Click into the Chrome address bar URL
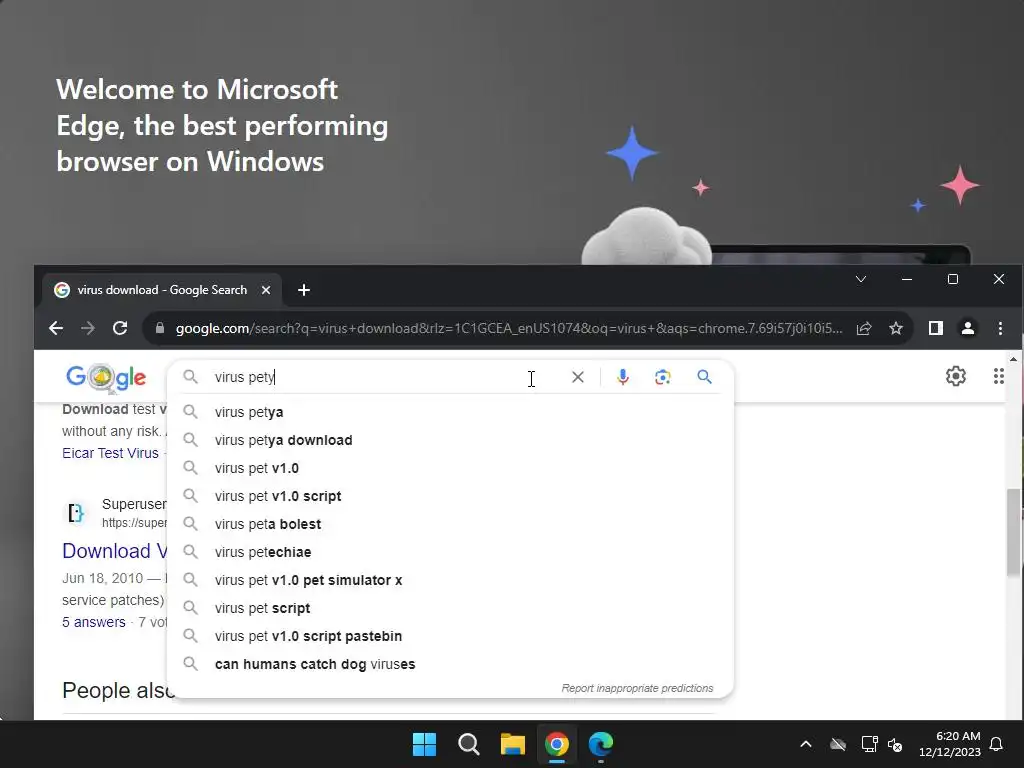Screen dimensions: 1024x768 coord(509,328)
